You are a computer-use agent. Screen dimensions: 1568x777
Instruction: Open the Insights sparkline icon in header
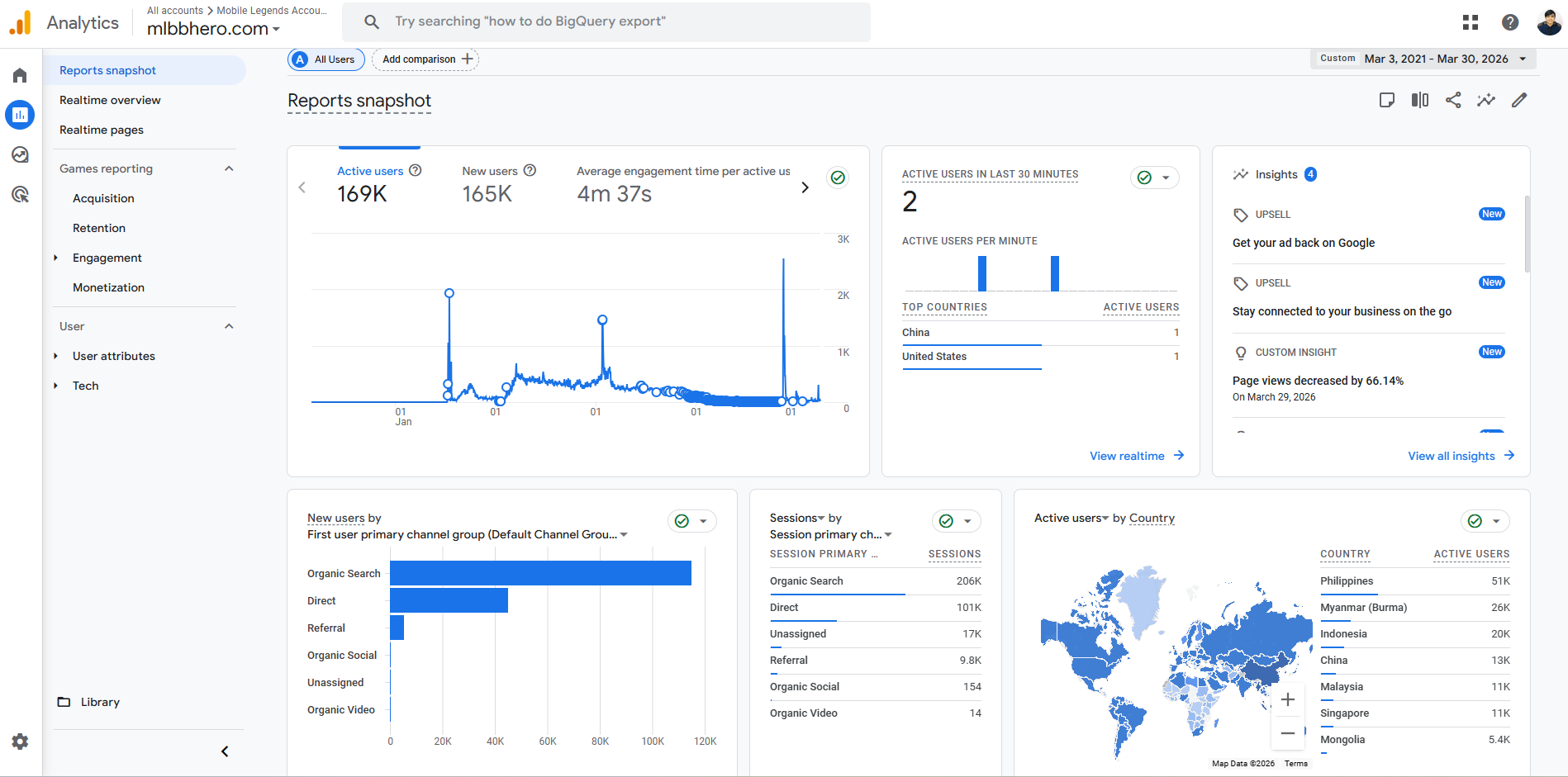point(1486,100)
